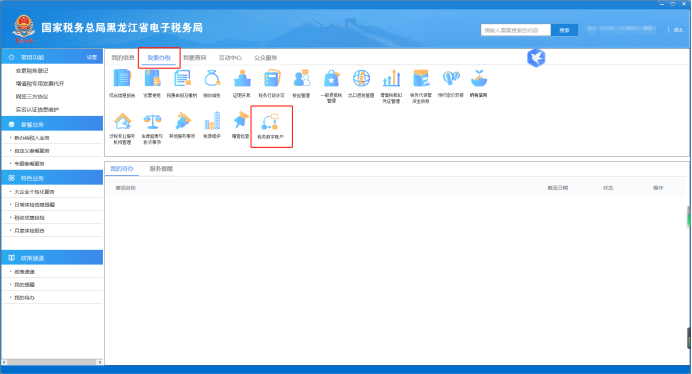Open 日常体检信息提醒 sidebar item
Screen dimensions: 692x374
pyautogui.click(x=34, y=204)
